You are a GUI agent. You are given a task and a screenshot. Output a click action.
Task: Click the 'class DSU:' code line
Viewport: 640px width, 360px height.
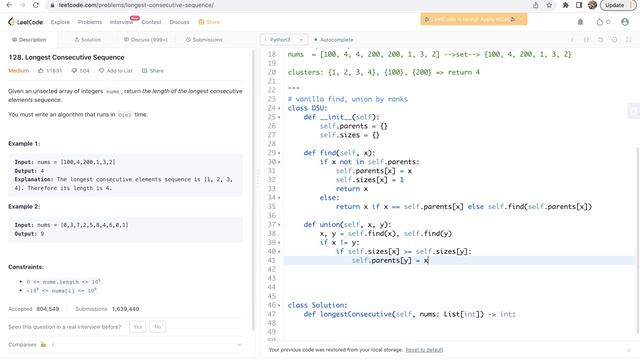click(307, 108)
